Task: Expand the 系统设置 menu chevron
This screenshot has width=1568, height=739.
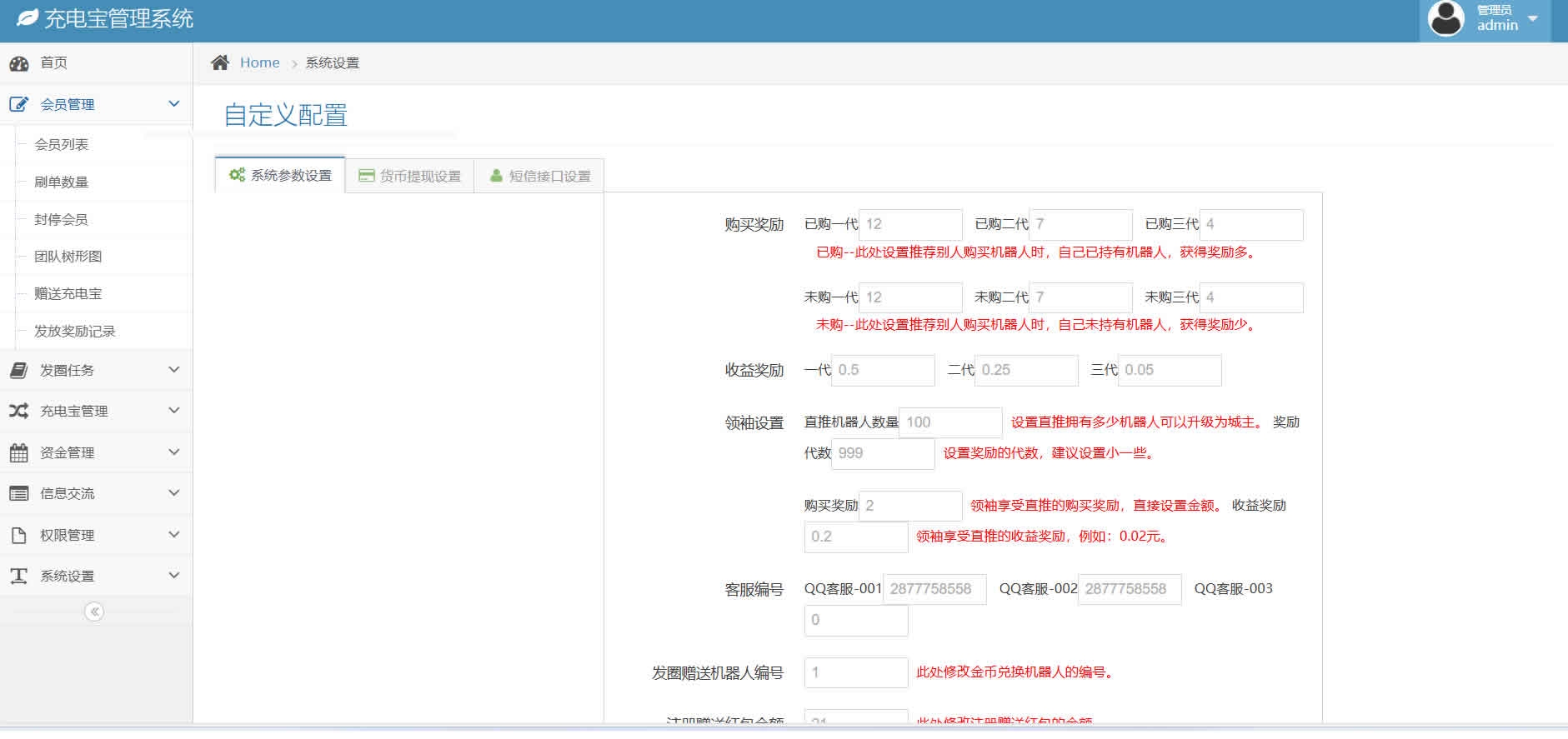Action: (x=173, y=576)
